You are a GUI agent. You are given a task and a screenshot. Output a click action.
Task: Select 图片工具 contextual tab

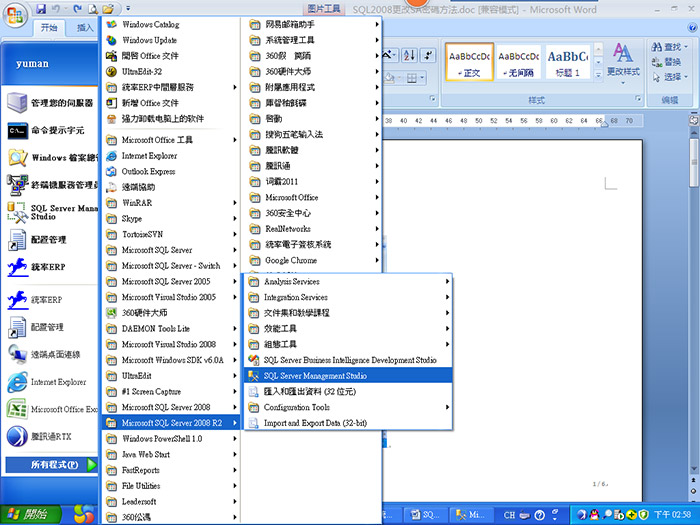(324, 8)
